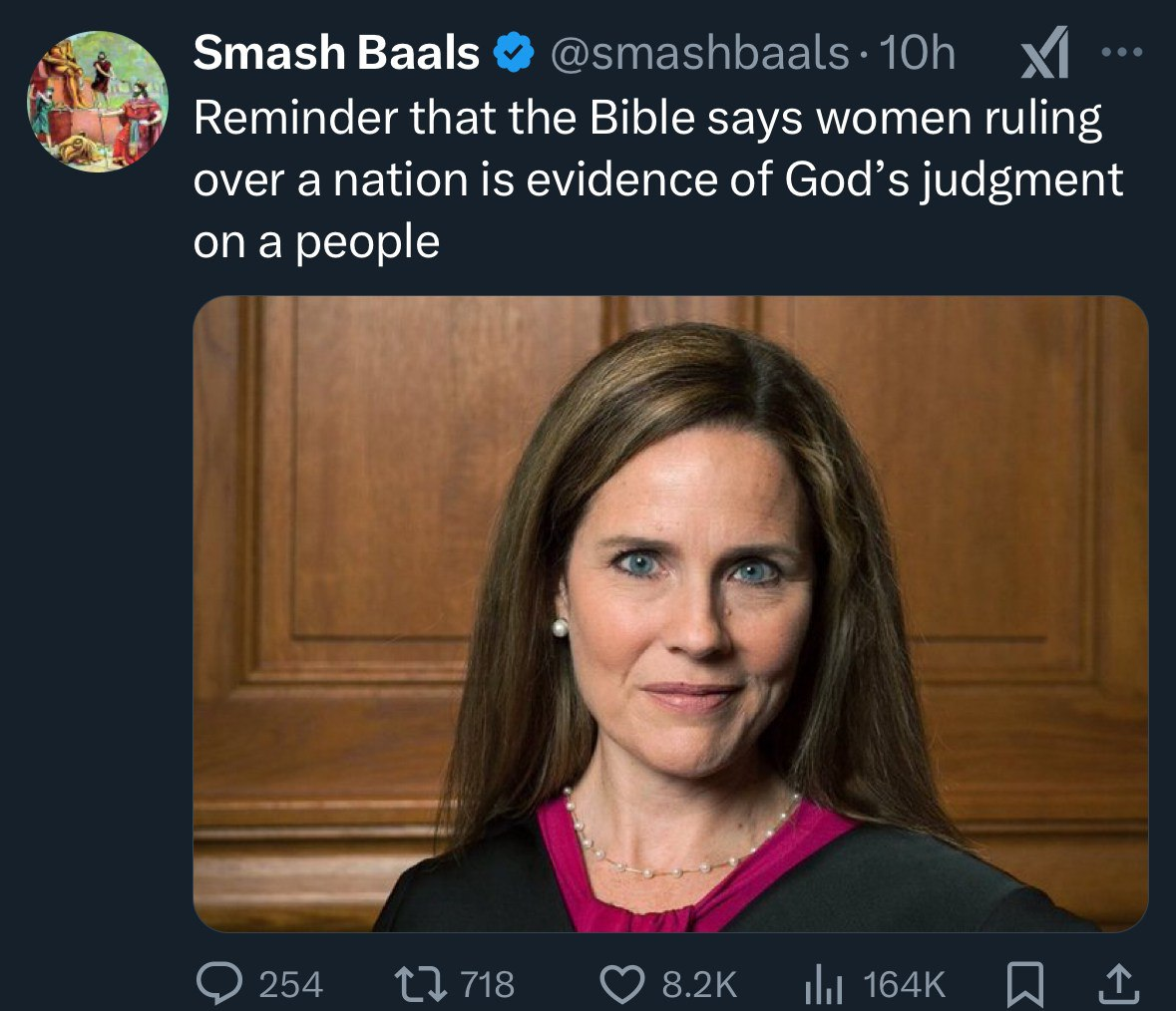Toggle the bookmark icon
The width and height of the screenshot is (1176, 1011).
pos(1021,984)
